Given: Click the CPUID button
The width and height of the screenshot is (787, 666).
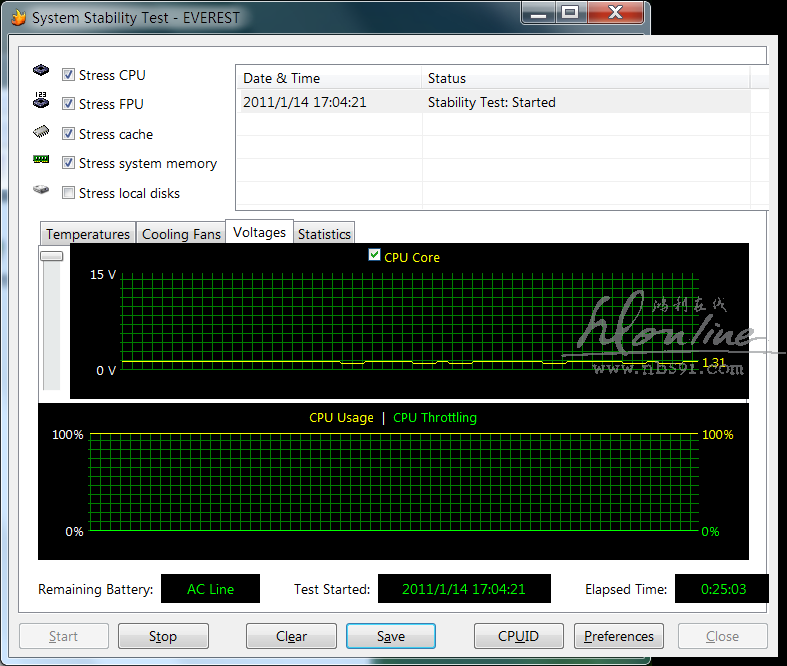Looking at the screenshot, I should click(x=519, y=636).
